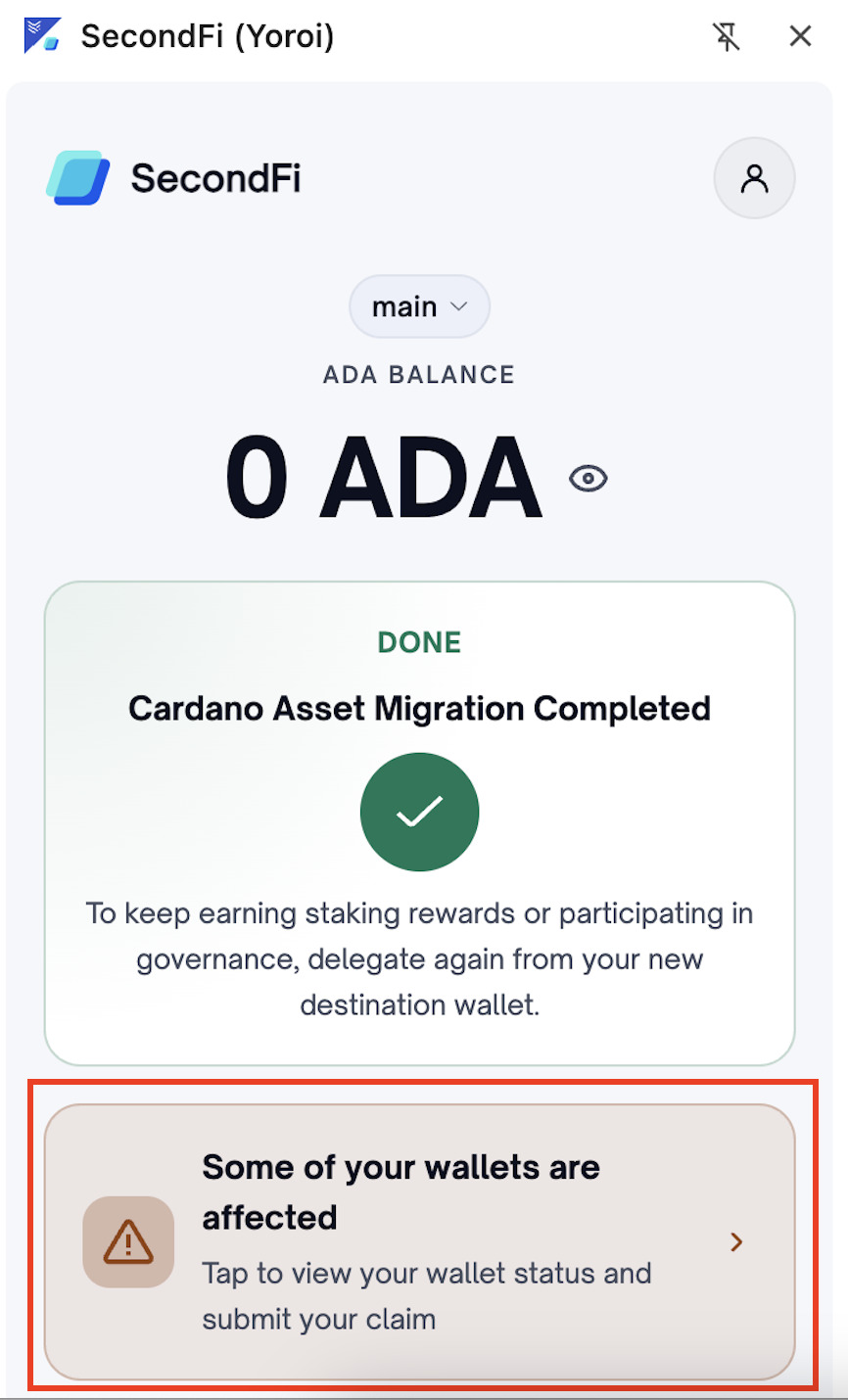Image resolution: width=848 pixels, height=1400 pixels.
Task: Click the Cardano Asset Migration Completed heading
Action: [x=419, y=708]
